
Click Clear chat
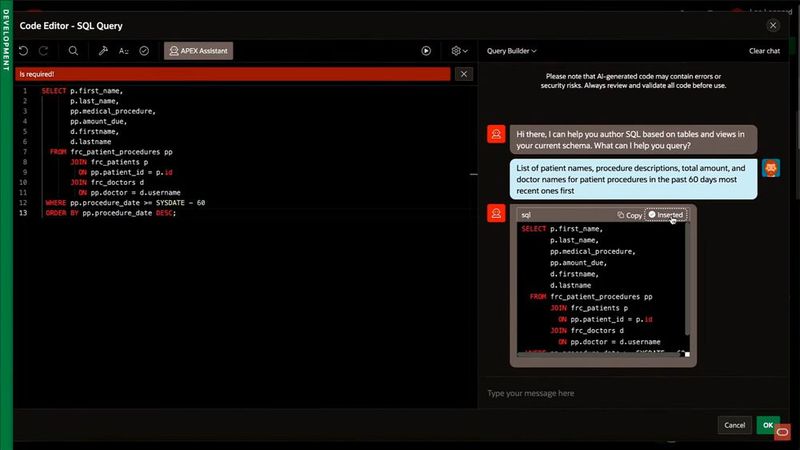[x=764, y=51]
